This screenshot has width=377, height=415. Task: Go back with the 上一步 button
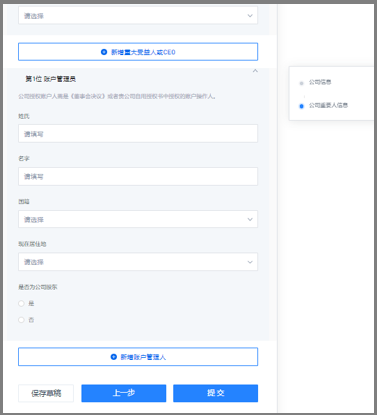[124, 393]
